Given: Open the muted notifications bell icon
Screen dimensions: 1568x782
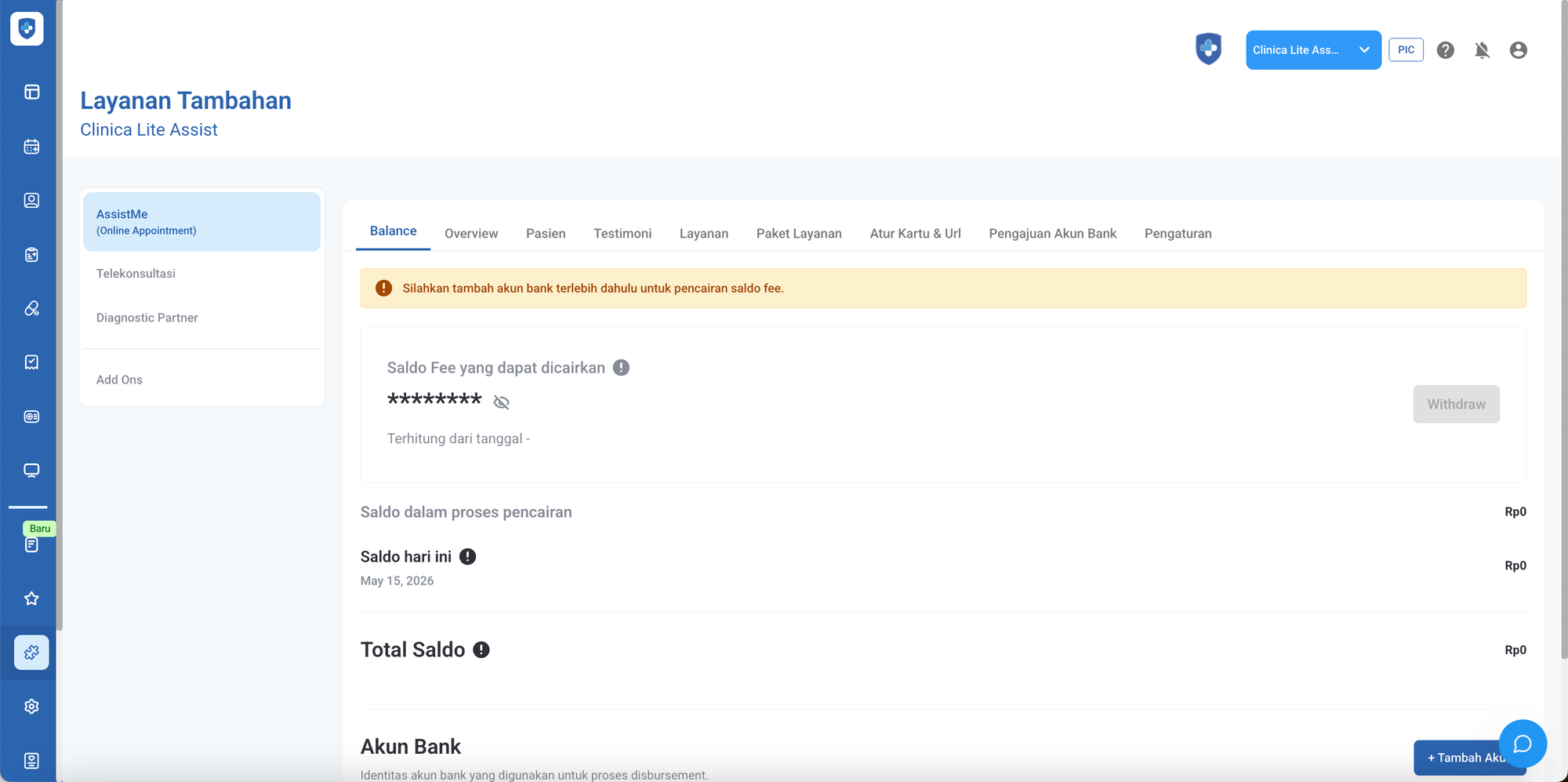Looking at the screenshot, I should [1482, 50].
